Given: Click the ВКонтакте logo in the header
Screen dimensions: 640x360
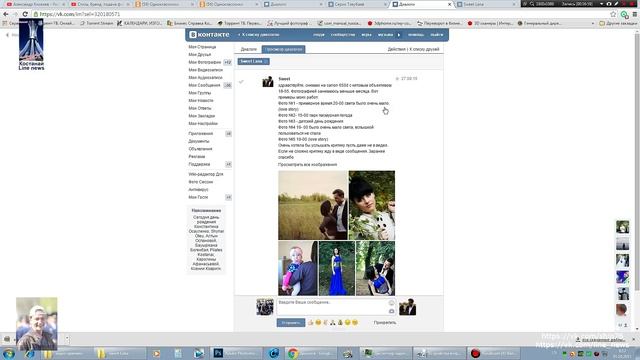Looking at the screenshot, I should (x=209, y=35).
